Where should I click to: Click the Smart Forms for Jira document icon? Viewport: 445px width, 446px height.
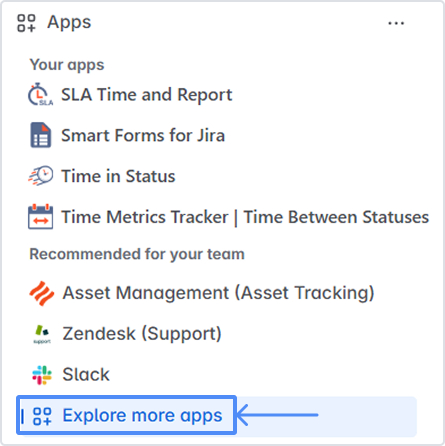tap(40, 135)
